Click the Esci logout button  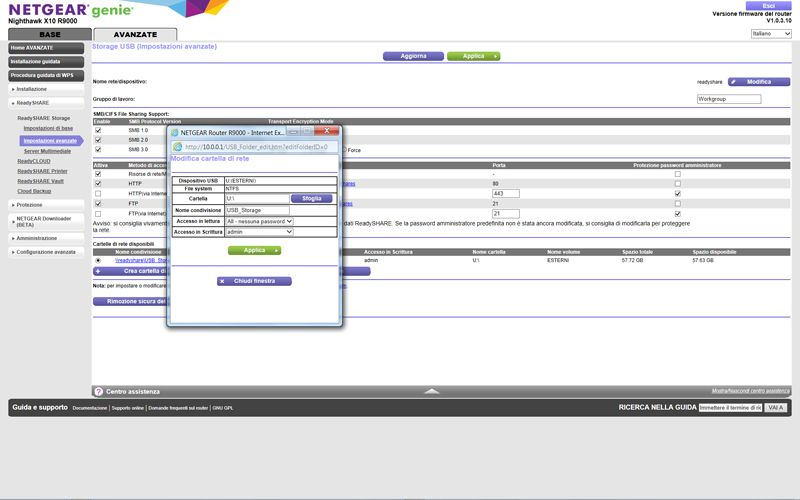[768, 6]
